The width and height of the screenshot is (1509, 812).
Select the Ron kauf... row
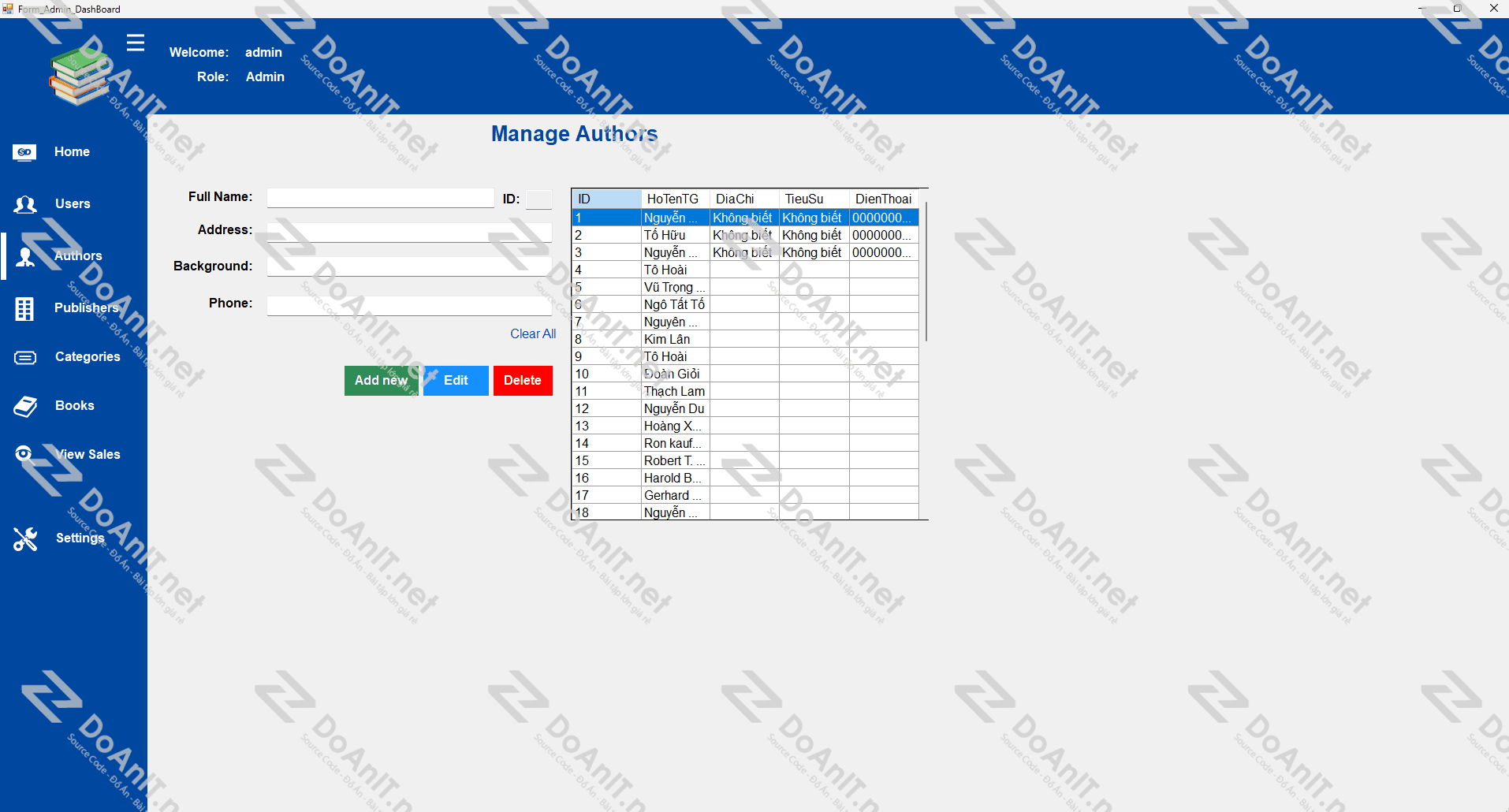click(x=745, y=443)
